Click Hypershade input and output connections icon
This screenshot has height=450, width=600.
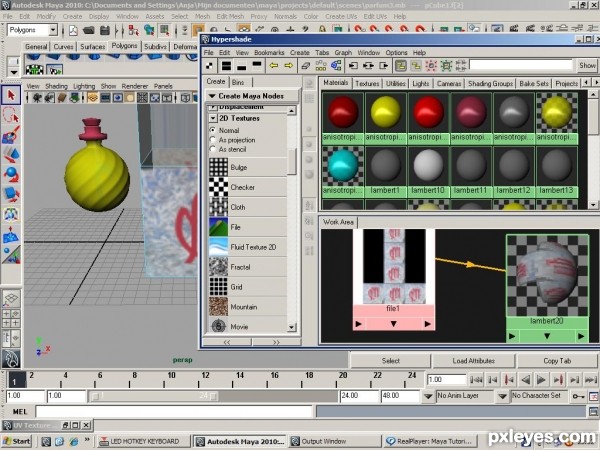point(368,66)
